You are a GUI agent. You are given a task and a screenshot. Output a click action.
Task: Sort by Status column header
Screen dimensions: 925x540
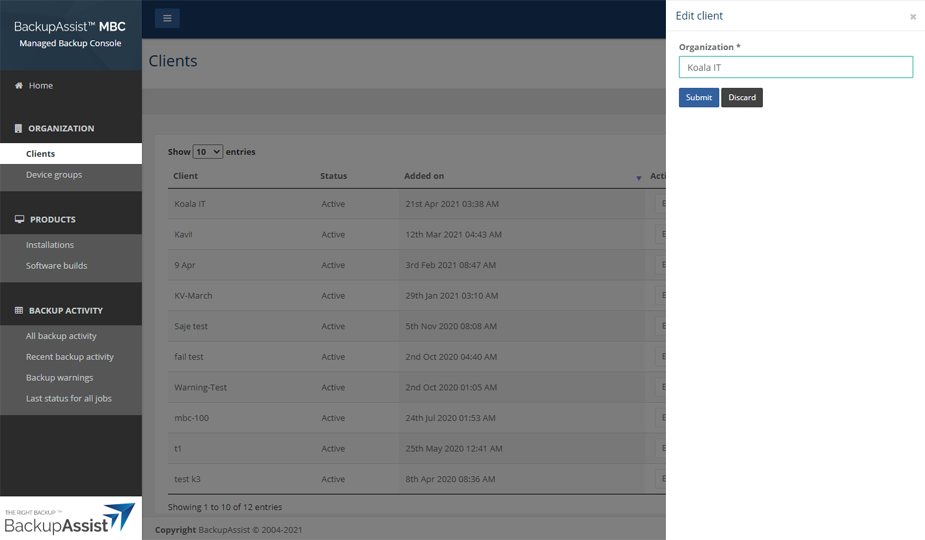333,176
